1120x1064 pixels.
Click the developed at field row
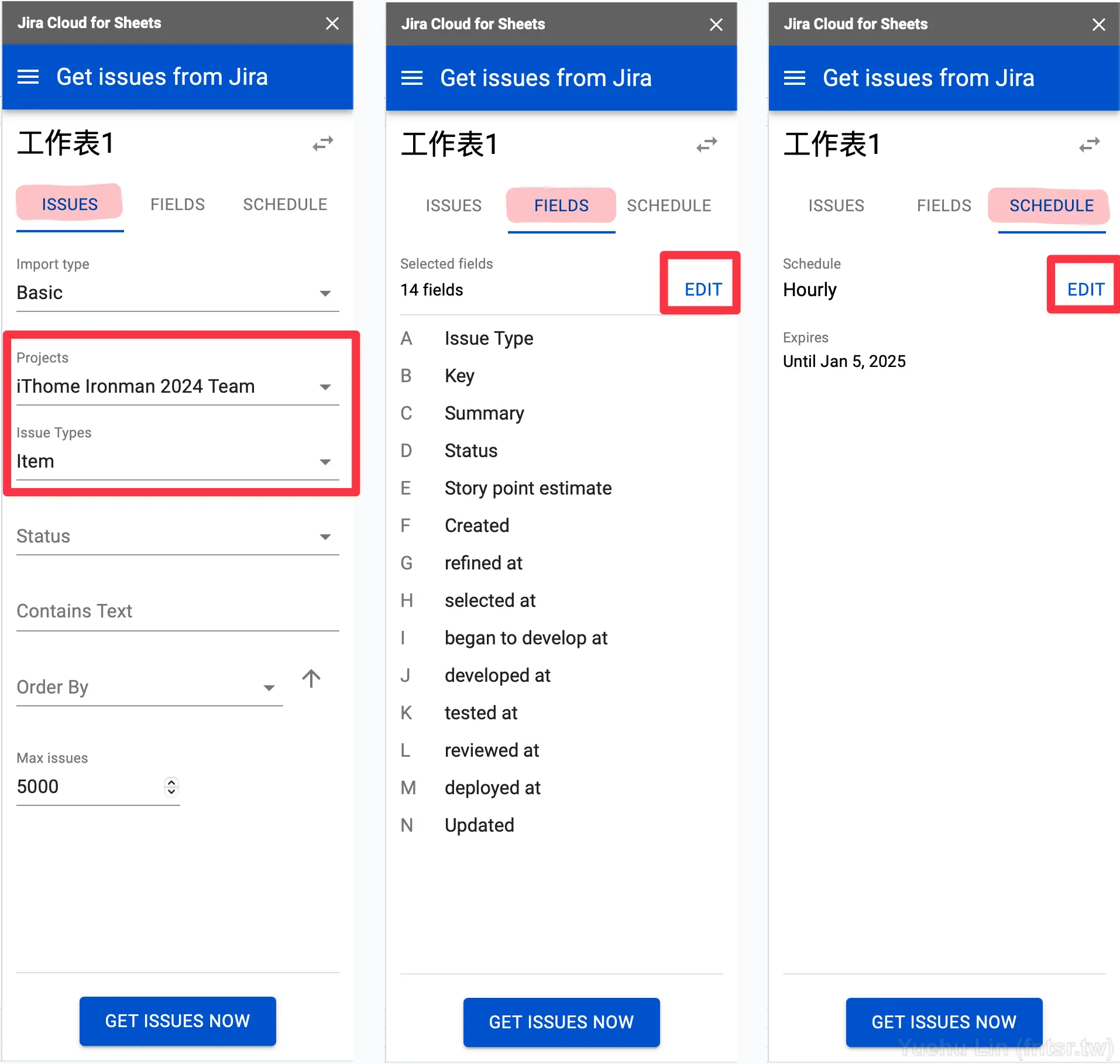[562, 675]
